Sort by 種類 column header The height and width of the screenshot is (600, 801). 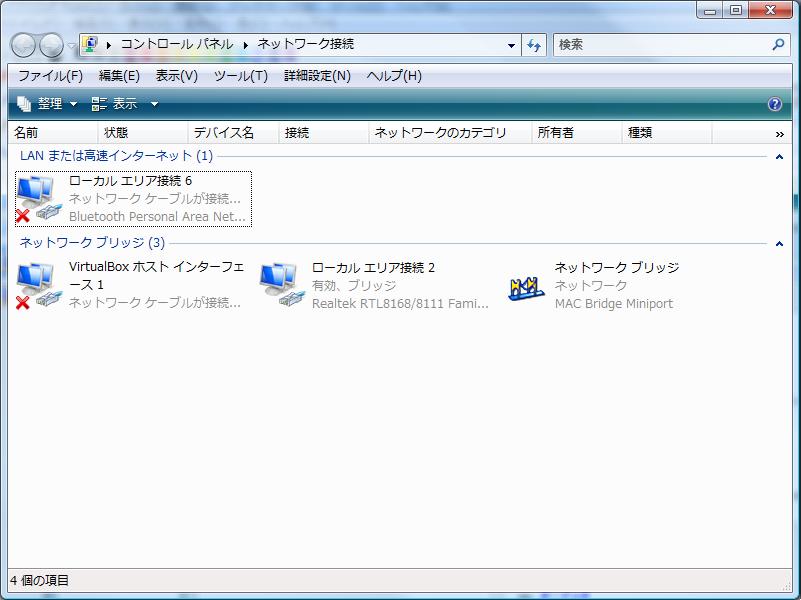667,133
